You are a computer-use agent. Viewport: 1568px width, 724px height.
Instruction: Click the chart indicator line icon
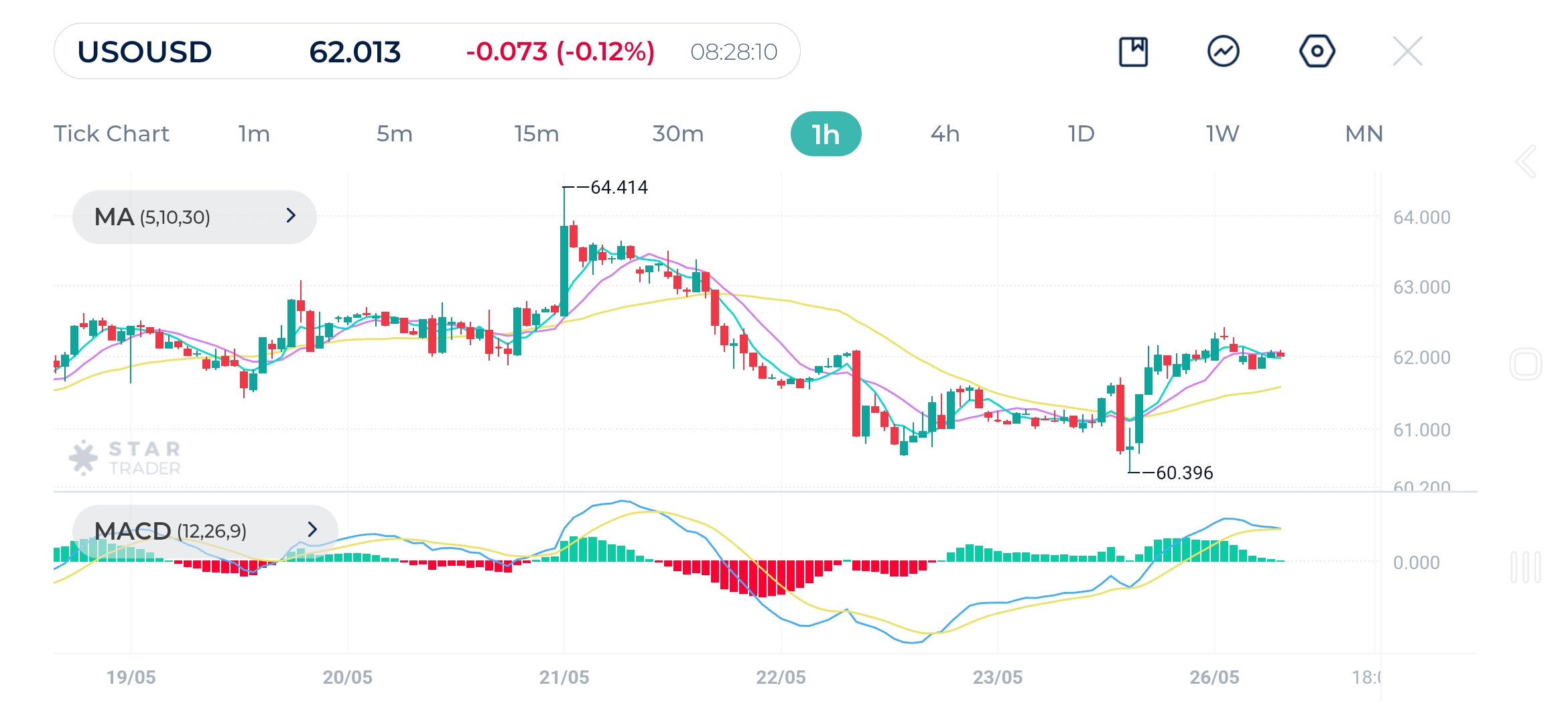click(x=1223, y=52)
